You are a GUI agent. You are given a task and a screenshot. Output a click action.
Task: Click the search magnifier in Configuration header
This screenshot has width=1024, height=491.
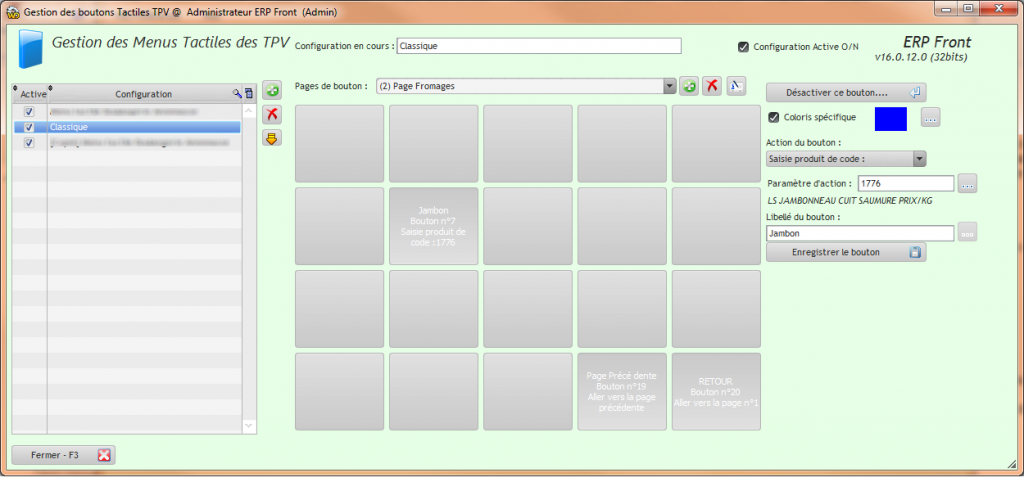tap(237, 94)
